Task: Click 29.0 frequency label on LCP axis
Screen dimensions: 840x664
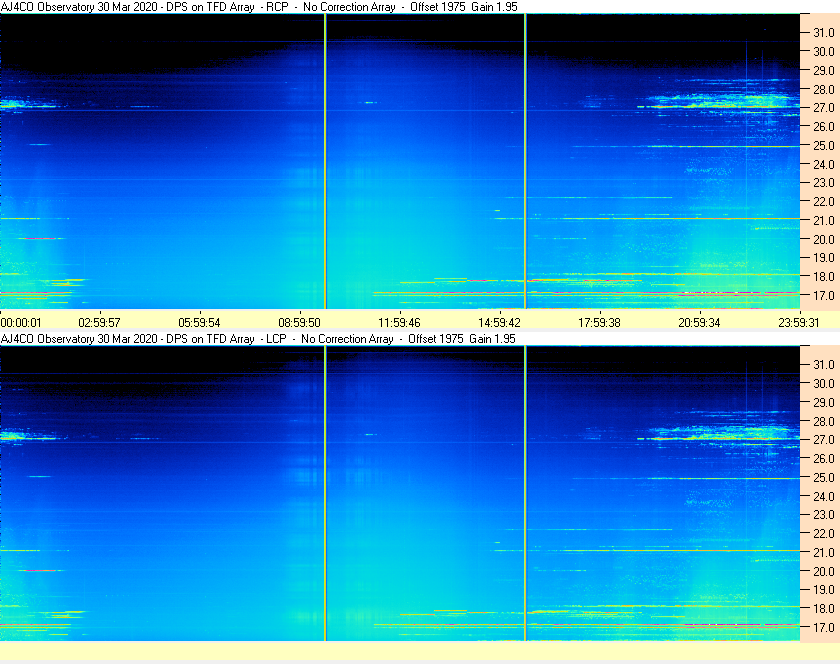Action: coord(824,402)
